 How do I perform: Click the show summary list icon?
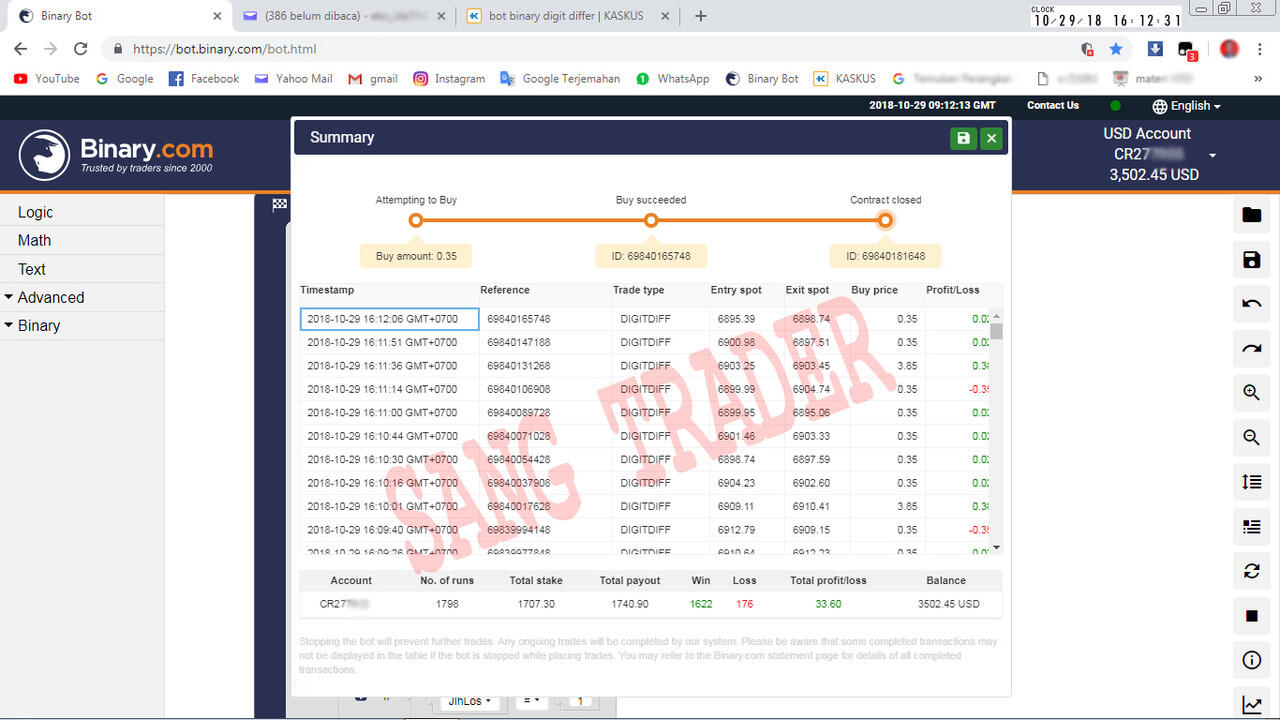(x=1251, y=527)
